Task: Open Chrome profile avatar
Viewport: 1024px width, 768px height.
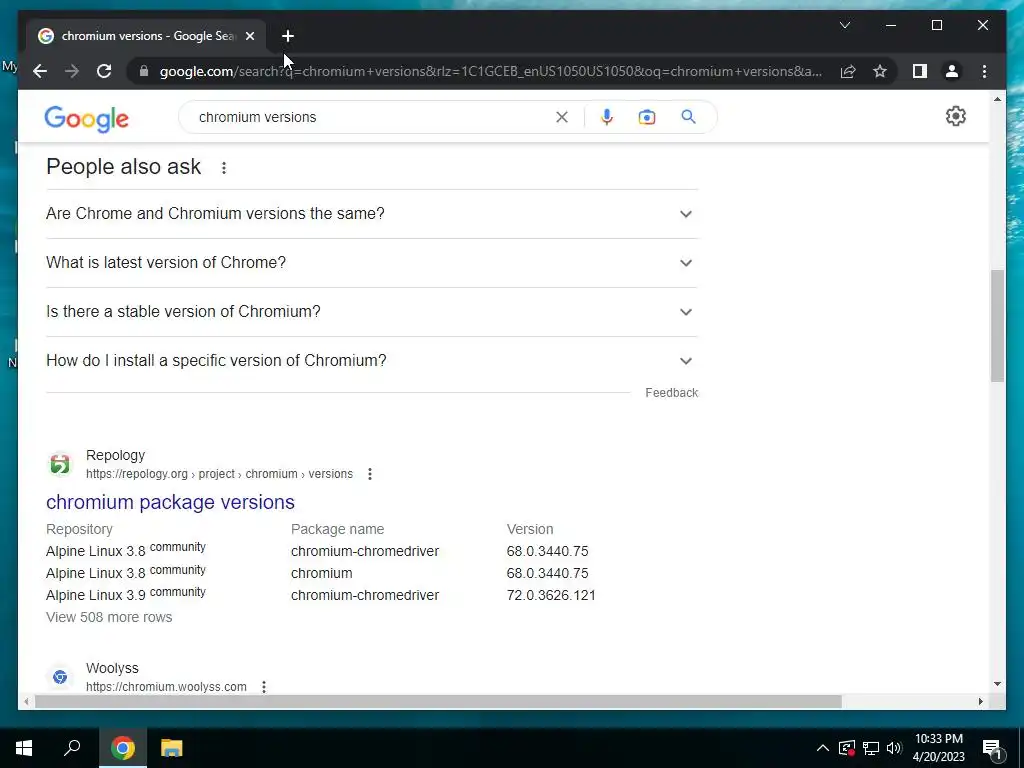Action: (952, 71)
